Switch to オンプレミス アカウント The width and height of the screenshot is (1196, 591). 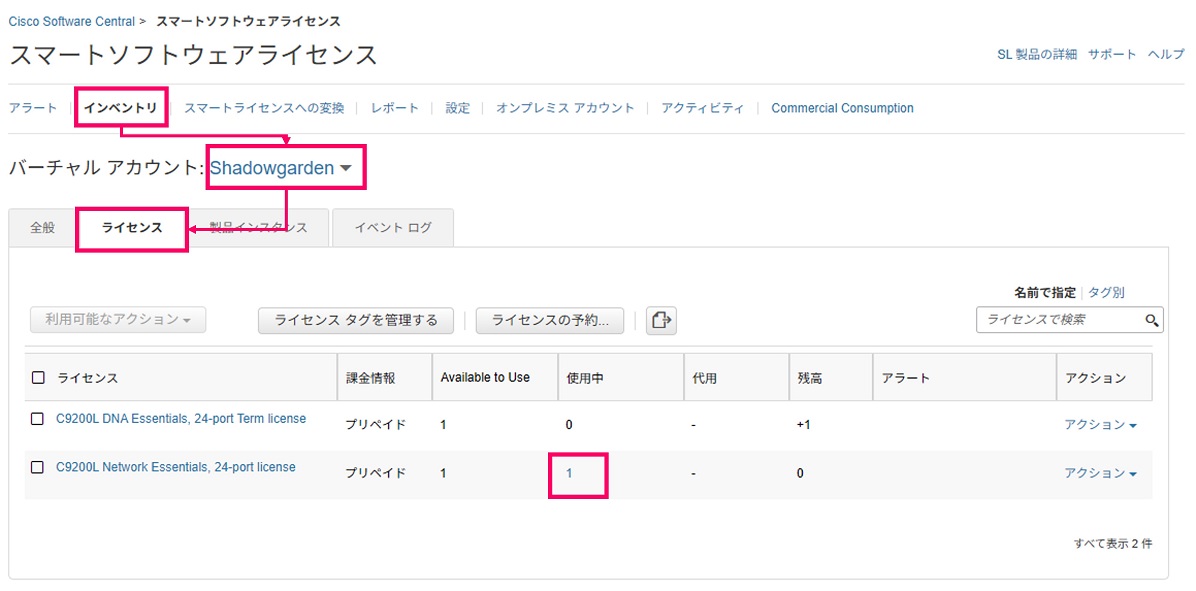(x=565, y=108)
